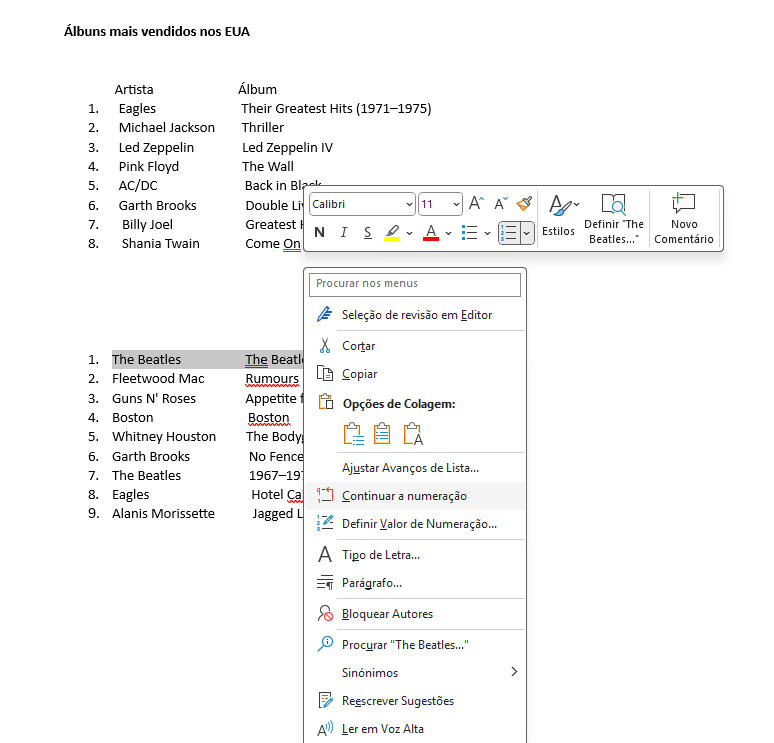Expand the numbering list dropdown arrow
This screenshot has width=774, height=743.
point(527,233)
